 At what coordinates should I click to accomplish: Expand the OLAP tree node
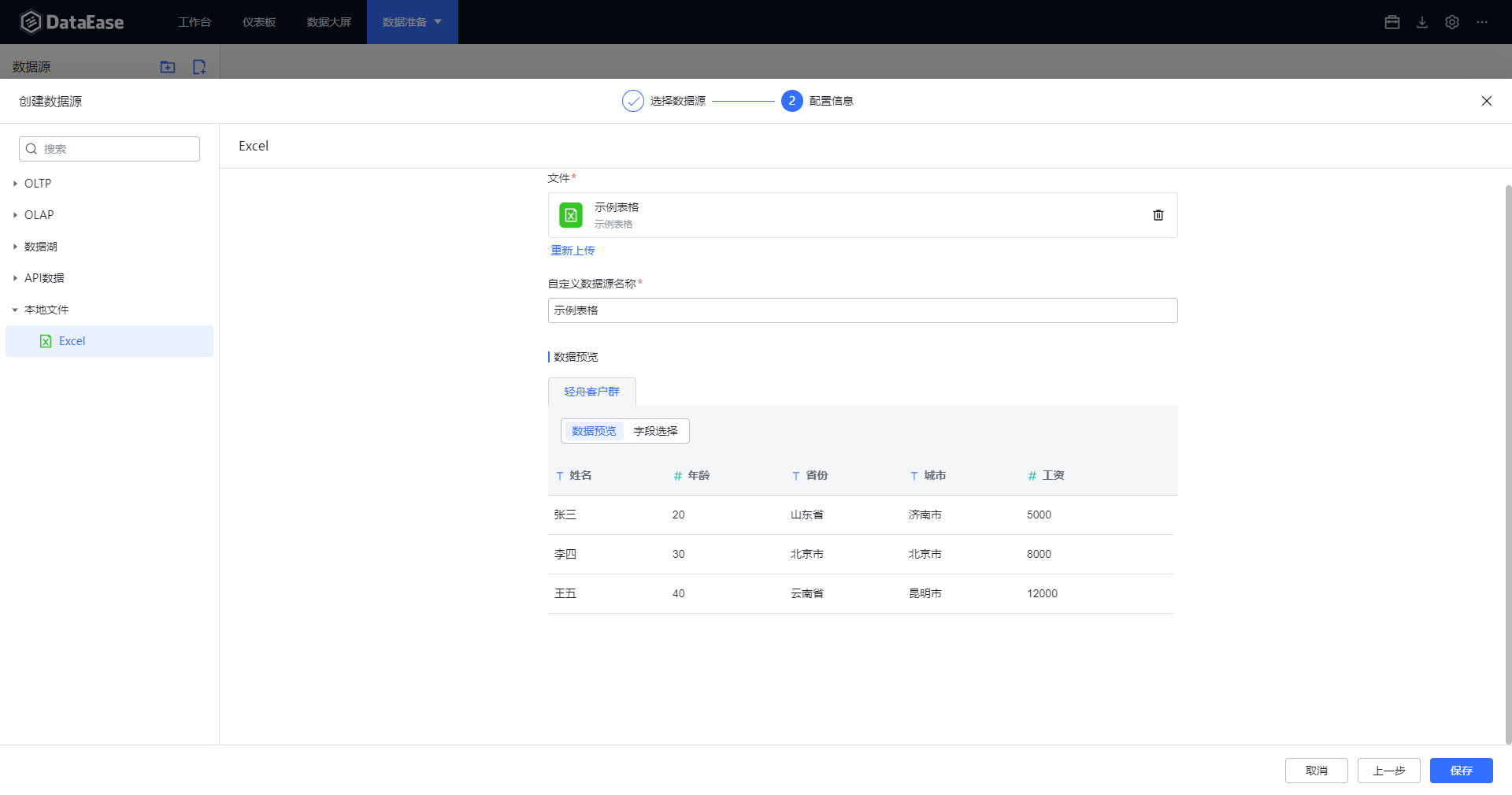pos(39,215)
